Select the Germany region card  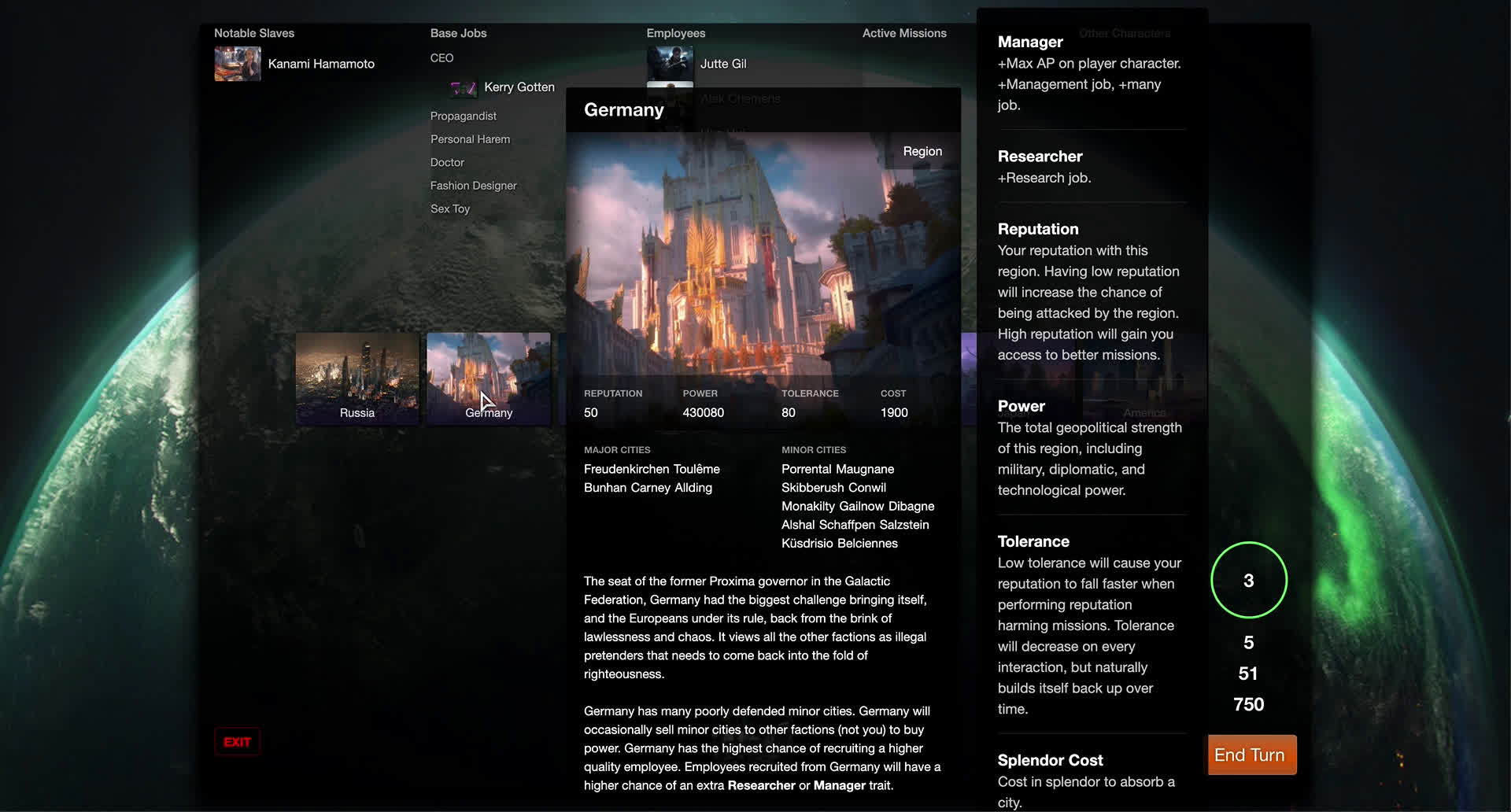coord(489,378)
